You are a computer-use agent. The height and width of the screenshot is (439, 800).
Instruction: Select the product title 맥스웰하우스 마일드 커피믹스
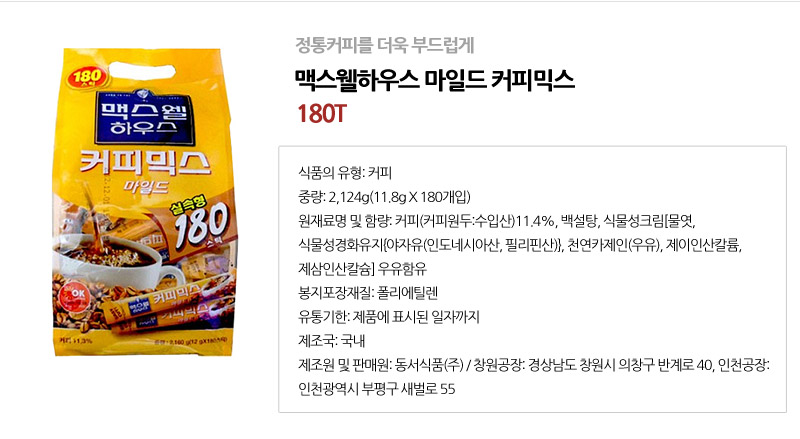pos(435,80)
